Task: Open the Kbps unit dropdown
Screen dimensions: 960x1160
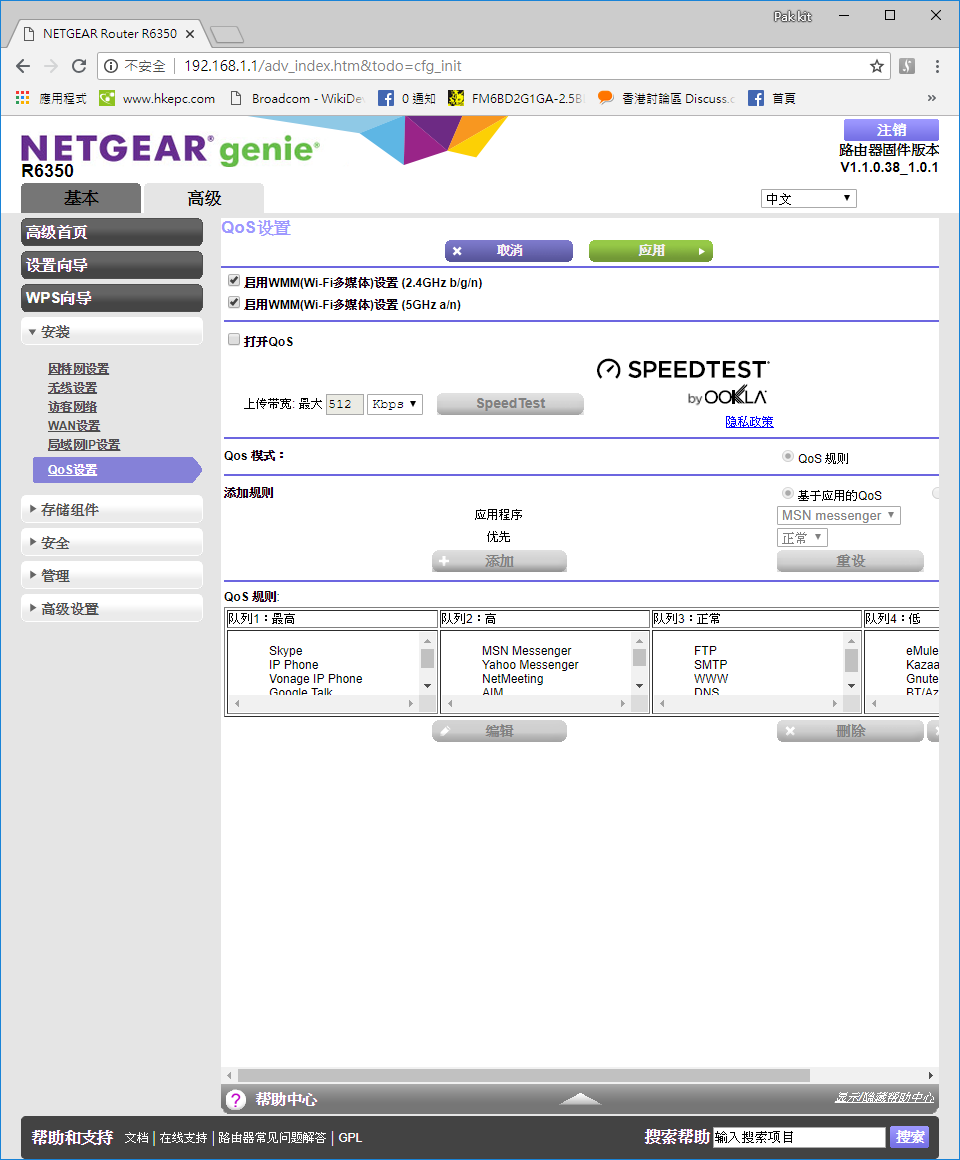Action: (x=394, y=404)
